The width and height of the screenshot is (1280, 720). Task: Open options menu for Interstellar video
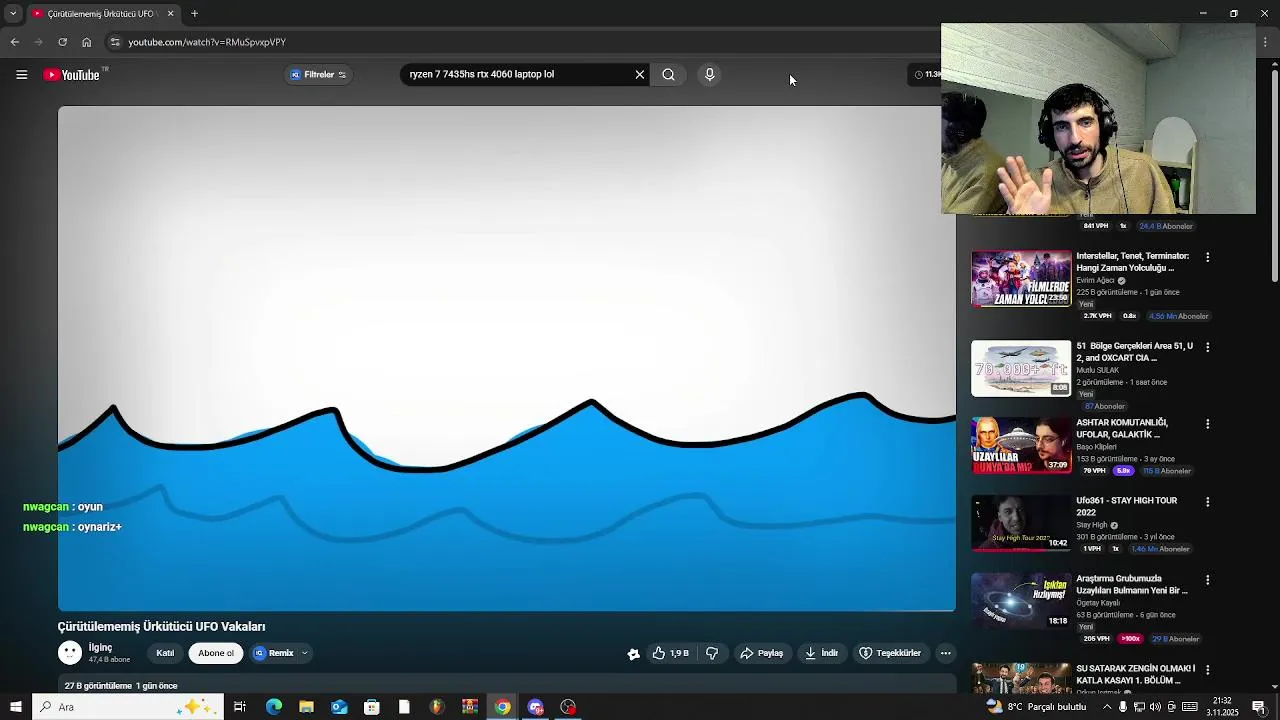(1207, 257)
